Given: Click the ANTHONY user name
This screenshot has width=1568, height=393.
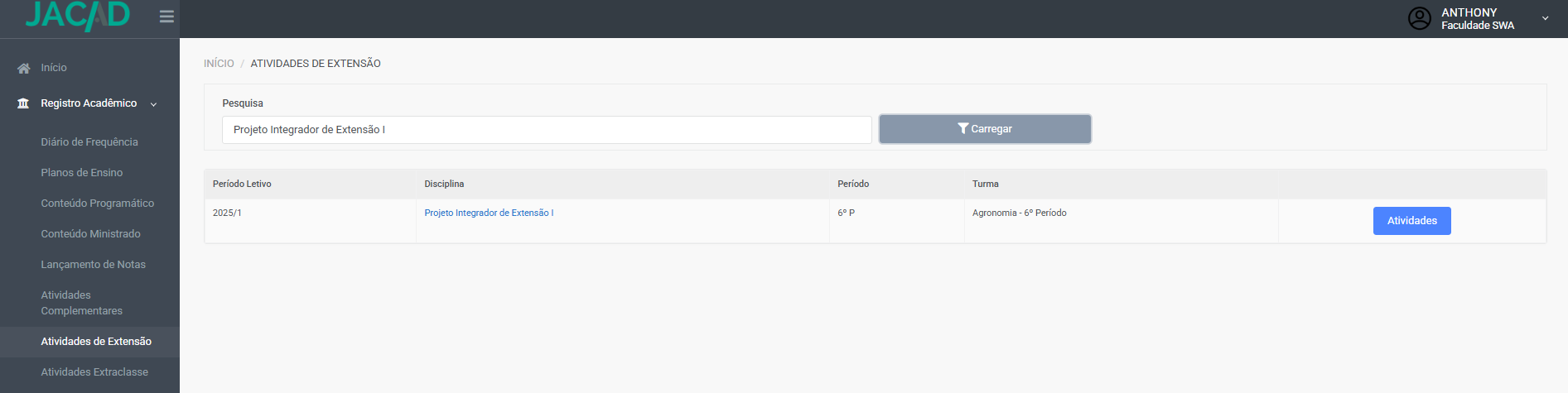Looking at the screenshot, I should tap(1469, 12).
